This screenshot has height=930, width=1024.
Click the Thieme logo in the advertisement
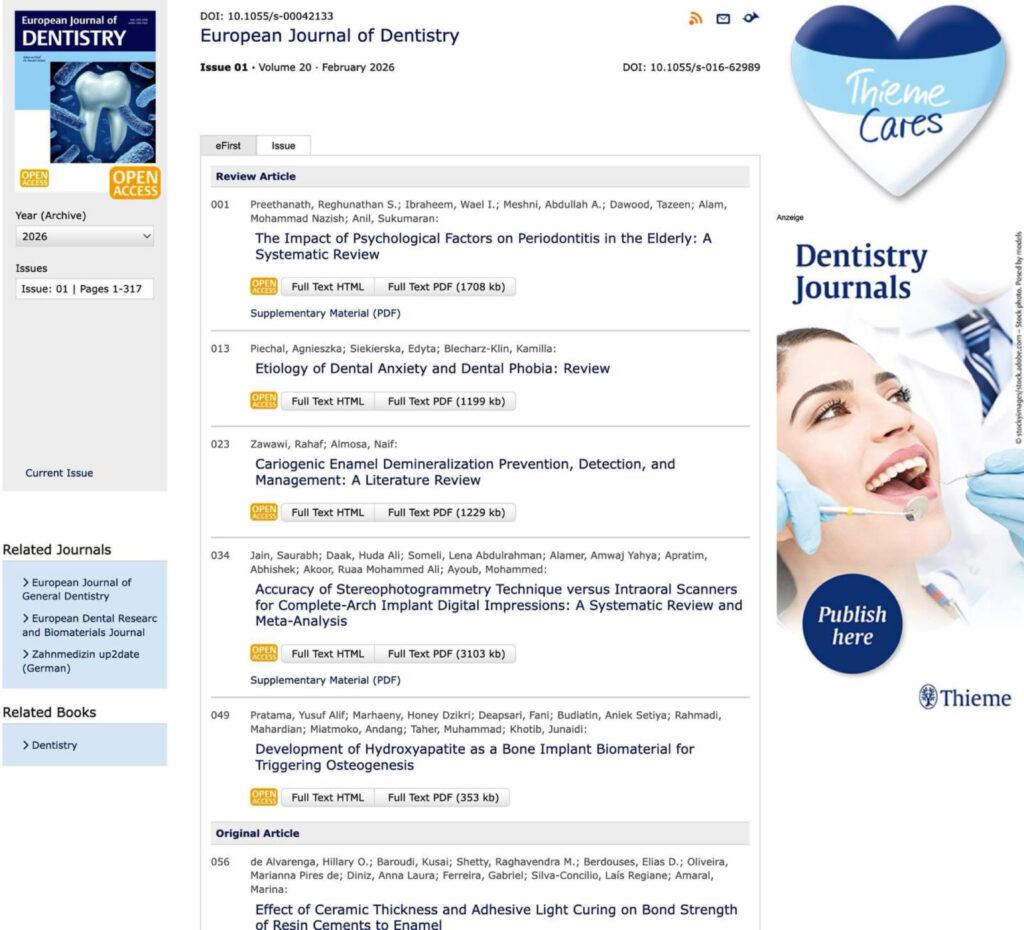pos(964,698)
